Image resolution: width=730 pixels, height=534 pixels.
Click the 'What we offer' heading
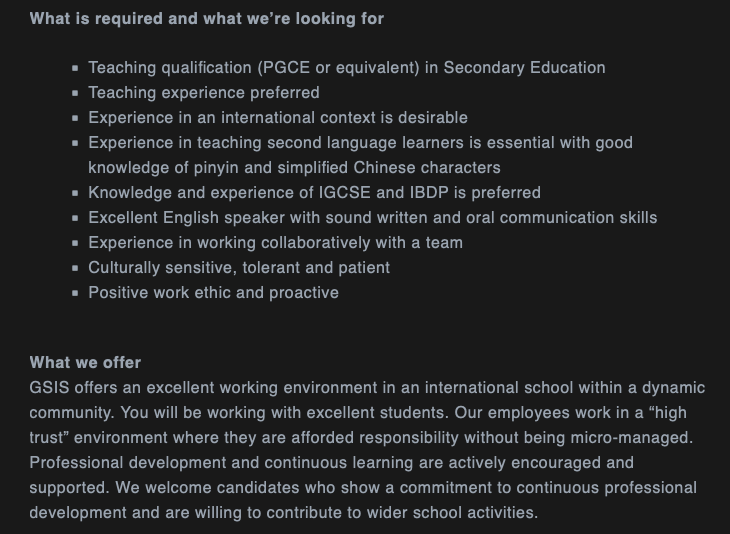coord(85,363)
